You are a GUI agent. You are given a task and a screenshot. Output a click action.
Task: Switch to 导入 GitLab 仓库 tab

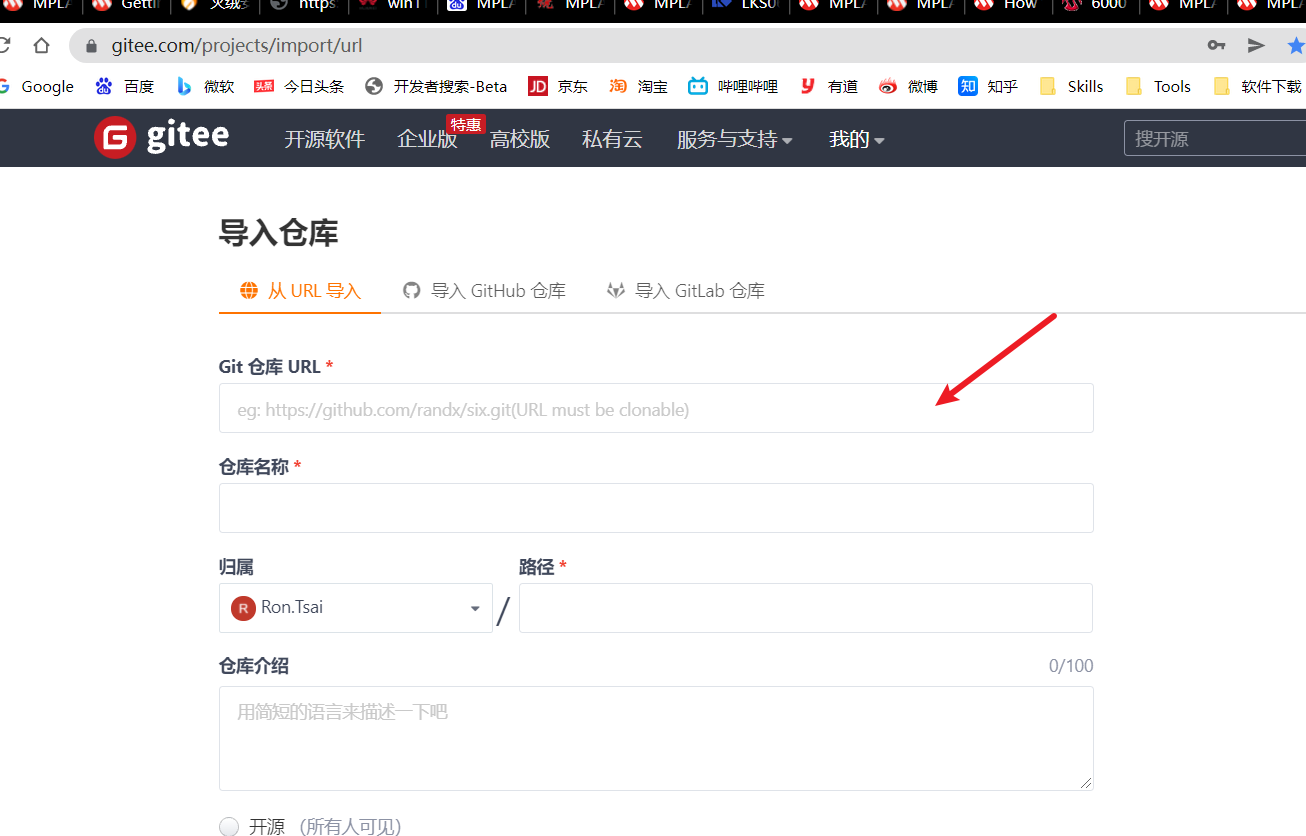(686, 291)
